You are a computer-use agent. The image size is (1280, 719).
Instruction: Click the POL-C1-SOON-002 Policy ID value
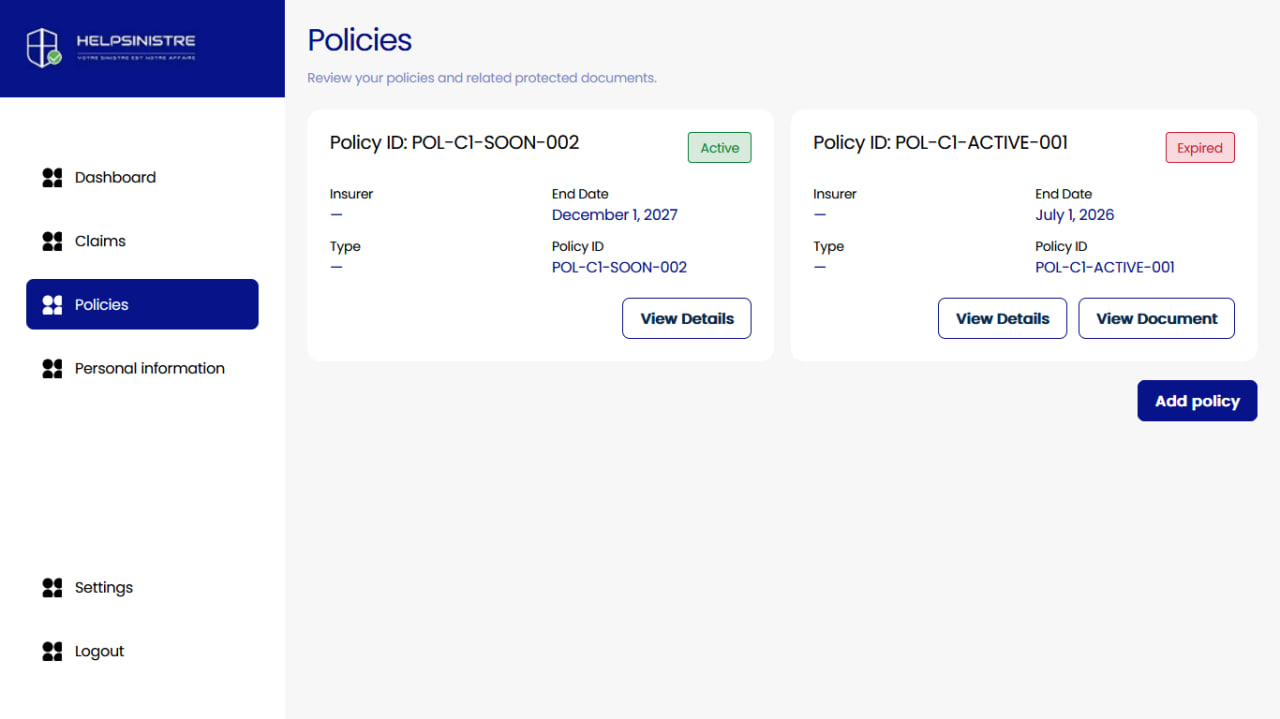pyautogui.click(x=619, y=267)
